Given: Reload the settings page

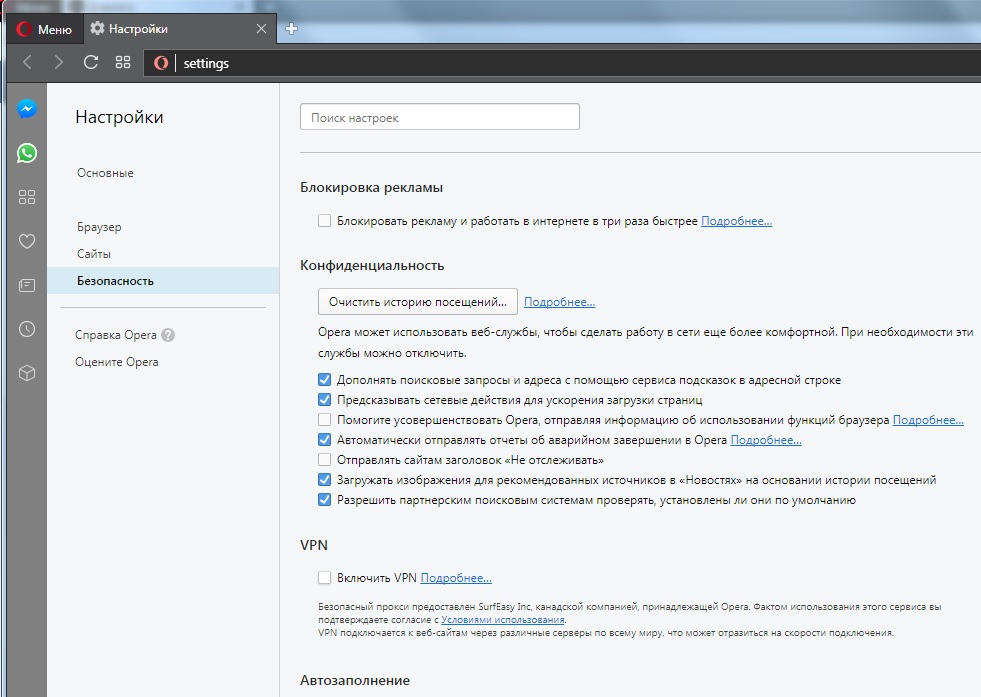Looking at the screenshot, I should (x=91, y=62).
